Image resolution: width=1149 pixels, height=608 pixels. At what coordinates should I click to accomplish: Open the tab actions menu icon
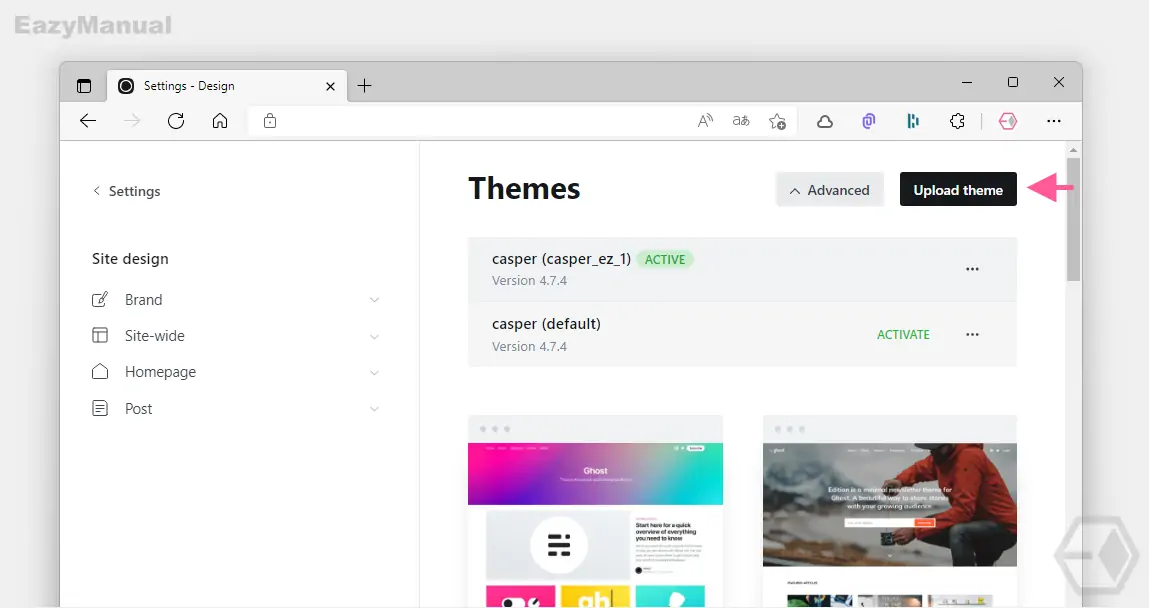pyautogui.click(x=84, y=86)
